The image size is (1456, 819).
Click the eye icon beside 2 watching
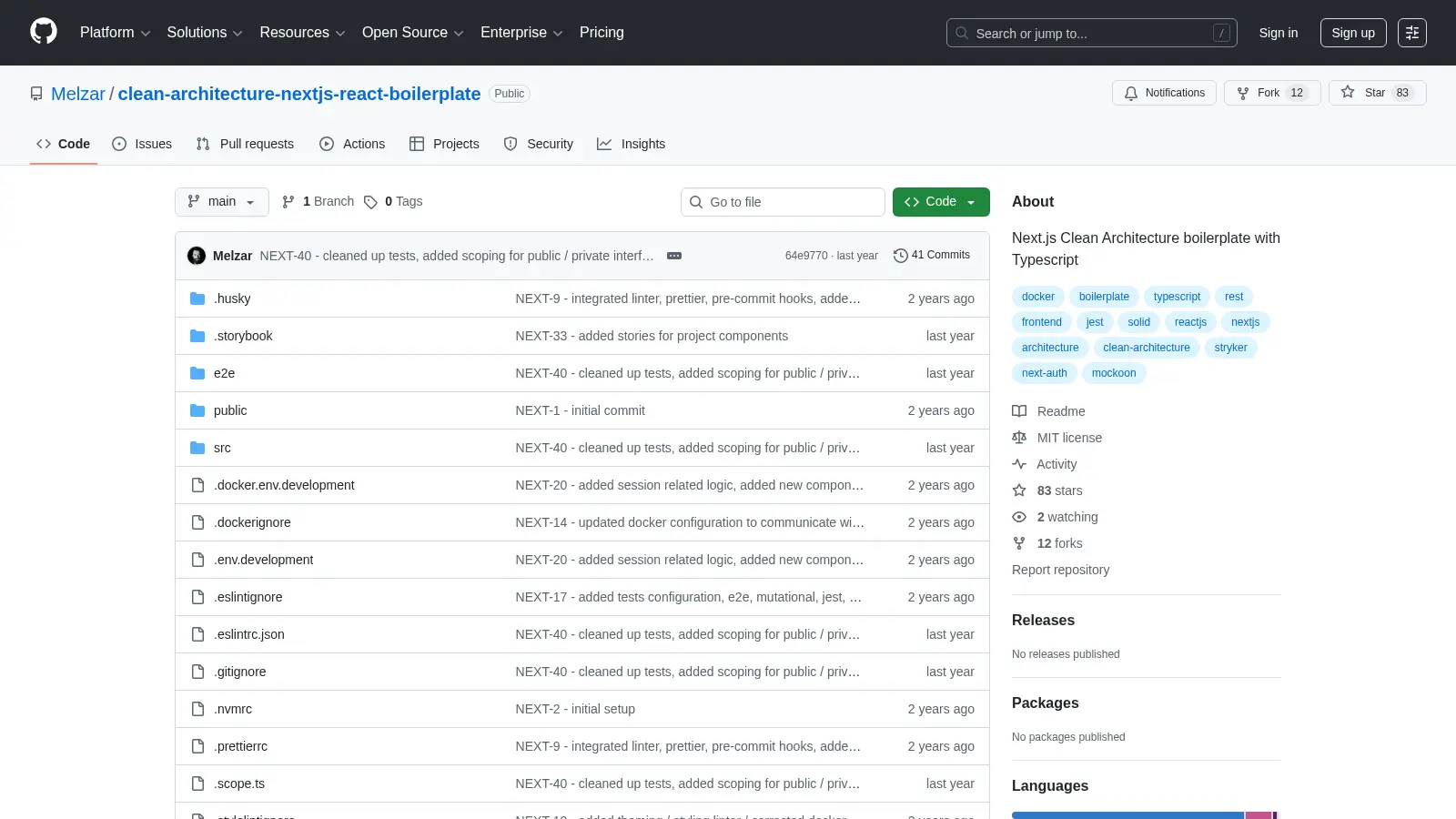coord(1019,517)
